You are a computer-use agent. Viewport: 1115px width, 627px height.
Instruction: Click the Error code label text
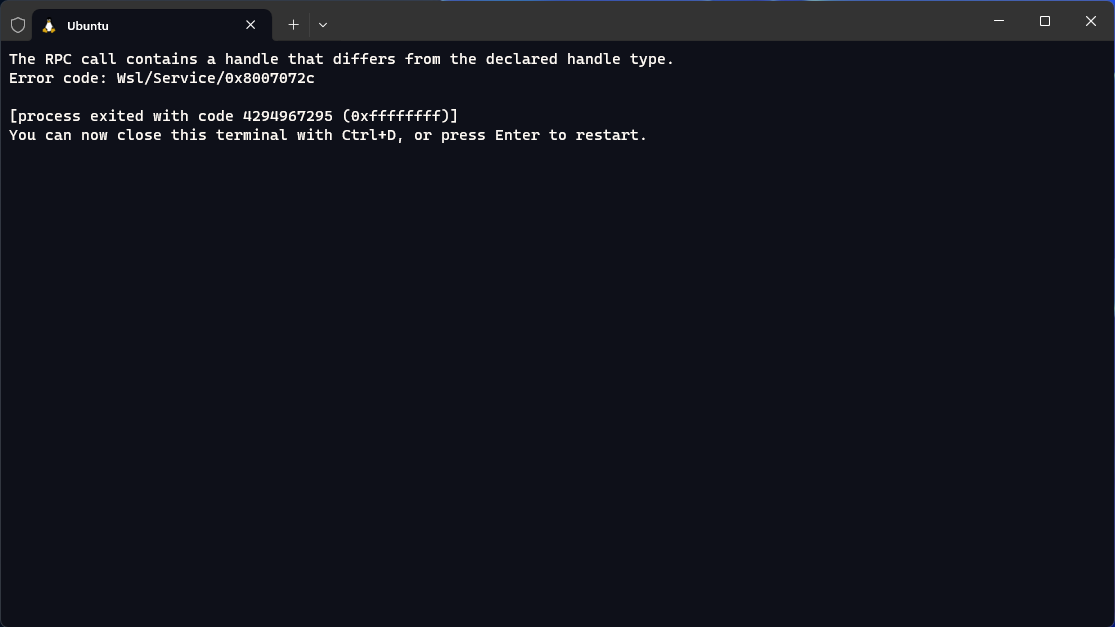coord(55,77)
